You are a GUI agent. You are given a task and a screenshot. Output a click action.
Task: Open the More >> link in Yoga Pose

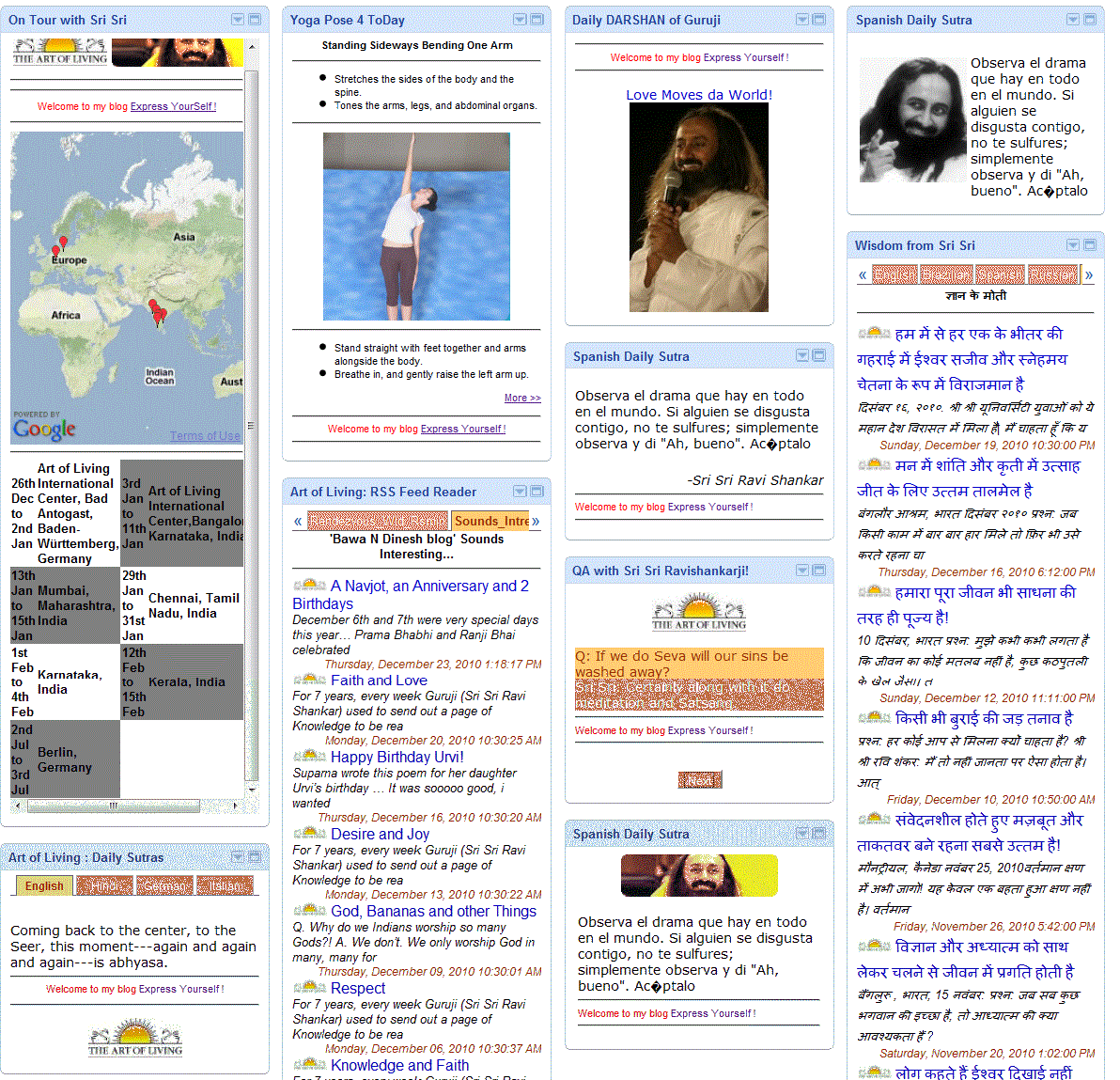pos(522,399)
